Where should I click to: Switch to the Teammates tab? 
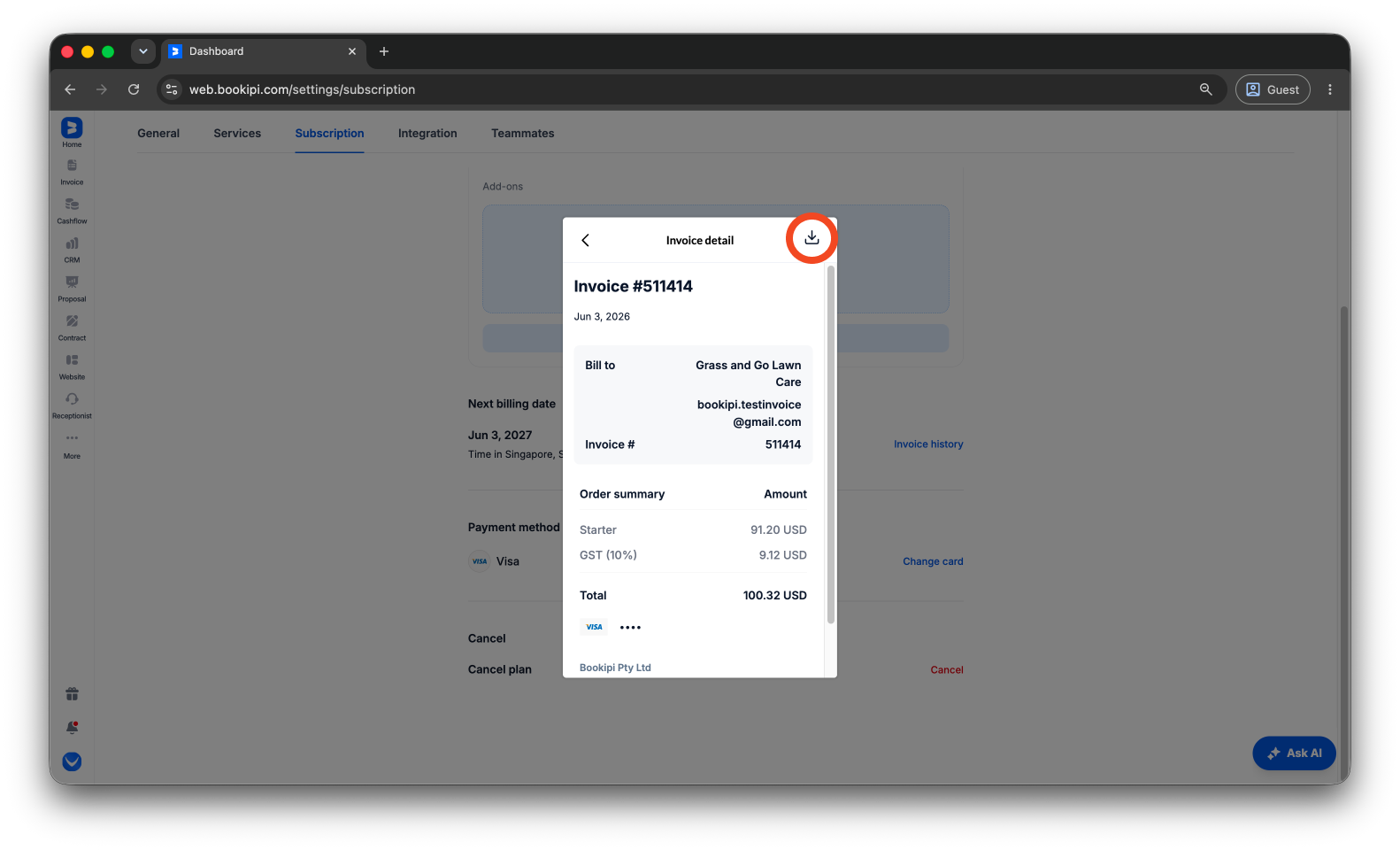click(523, 134)
